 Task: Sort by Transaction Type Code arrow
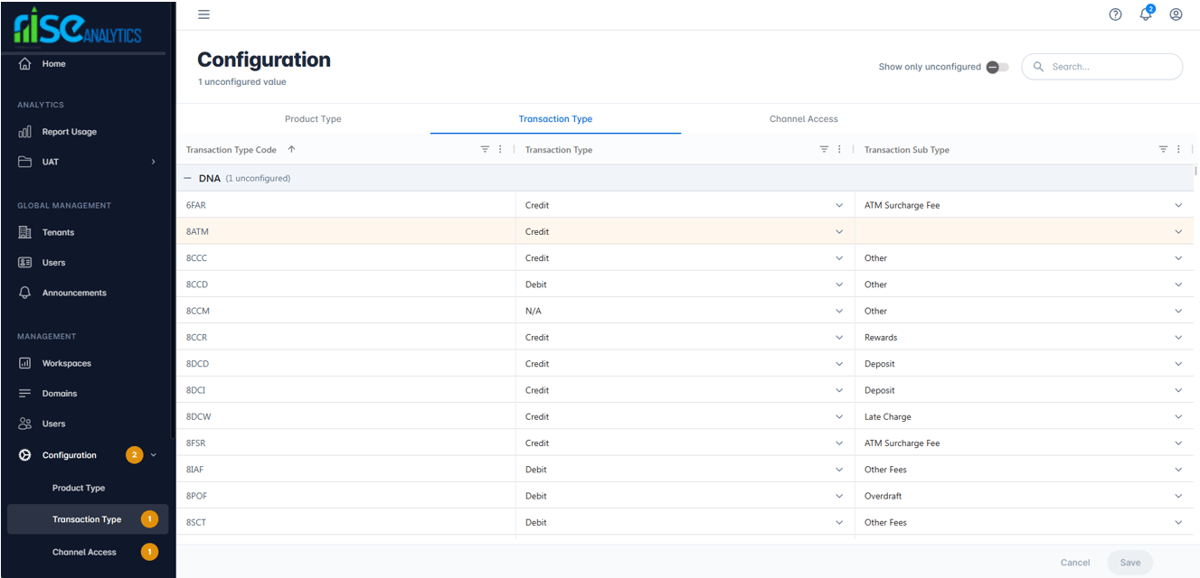(x=292, y=149)
